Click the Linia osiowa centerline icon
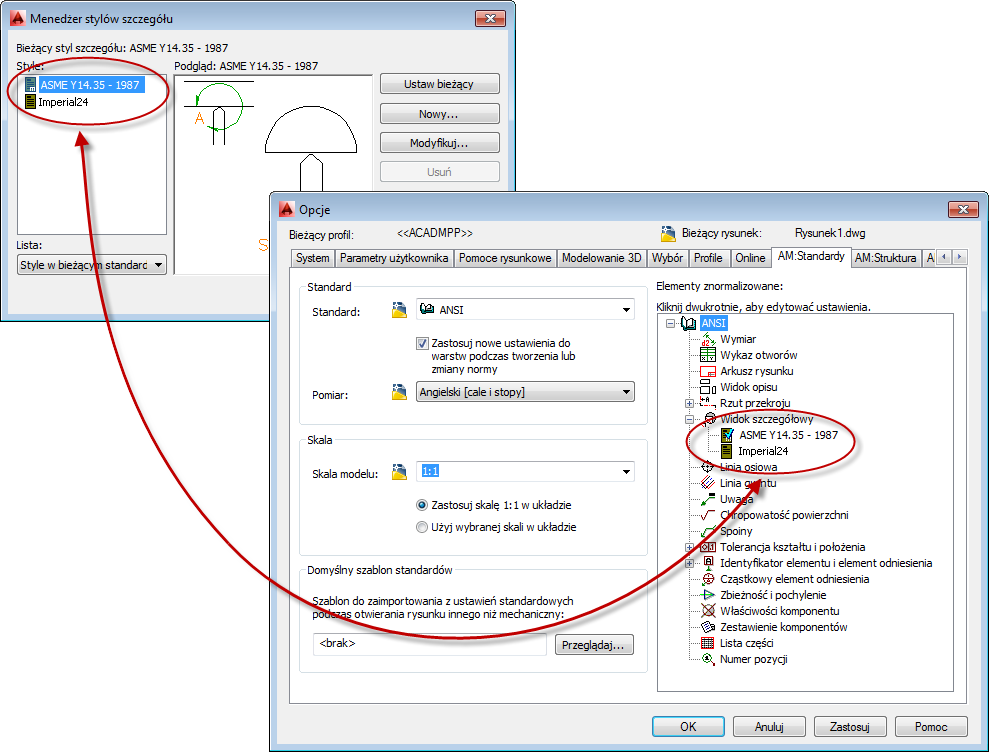Image resolution: width=989 pixels, height=752 pixels. [708, 467]
